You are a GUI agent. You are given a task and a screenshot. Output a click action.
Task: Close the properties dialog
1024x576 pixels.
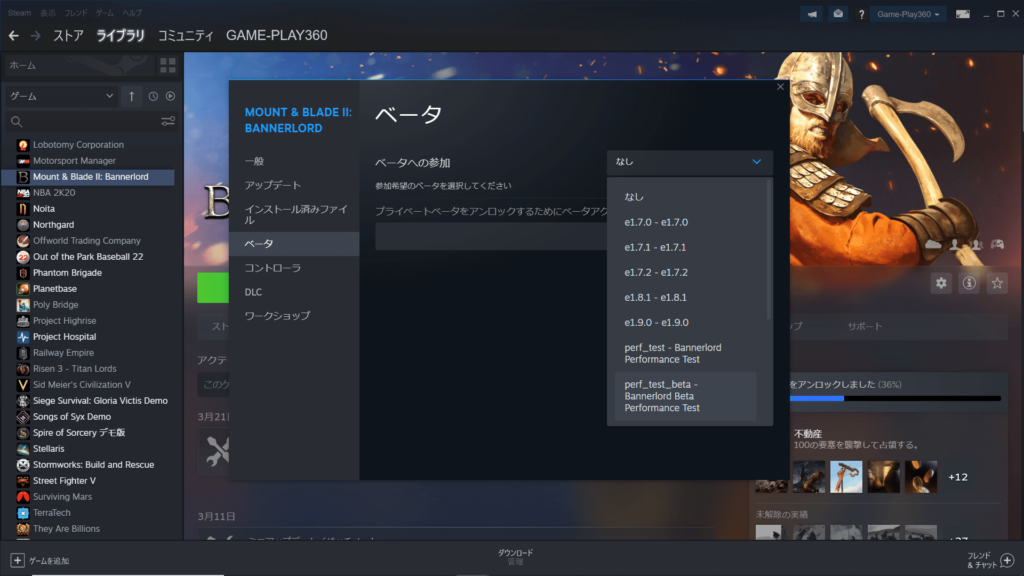point(780,87)
